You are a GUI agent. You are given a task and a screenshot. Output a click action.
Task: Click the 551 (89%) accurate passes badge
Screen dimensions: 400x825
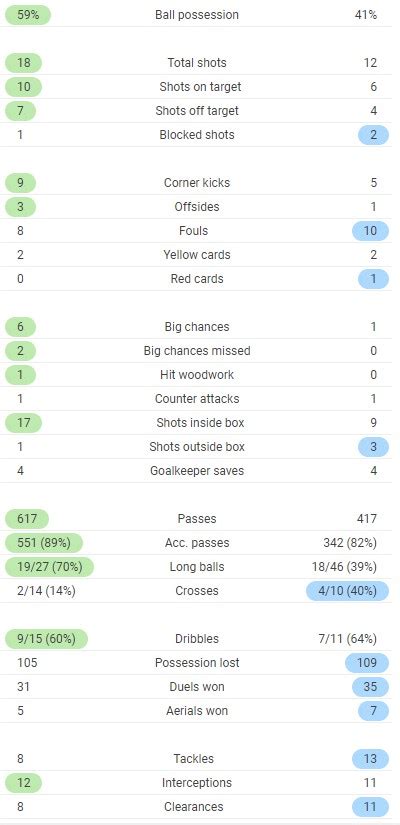(44, 542)
